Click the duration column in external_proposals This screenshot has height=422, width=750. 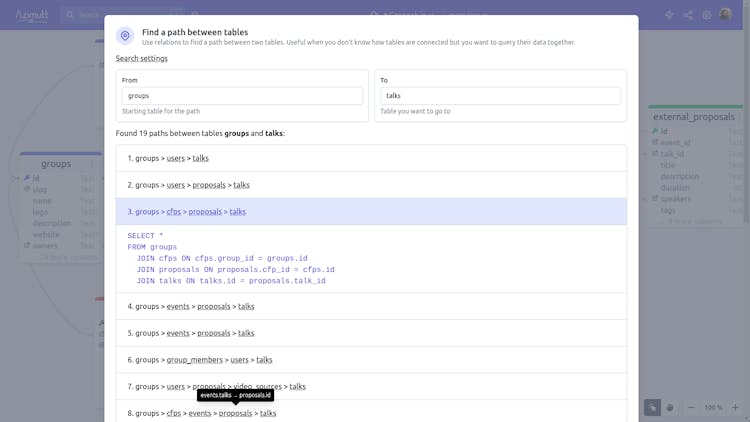(x=675, y=188)
